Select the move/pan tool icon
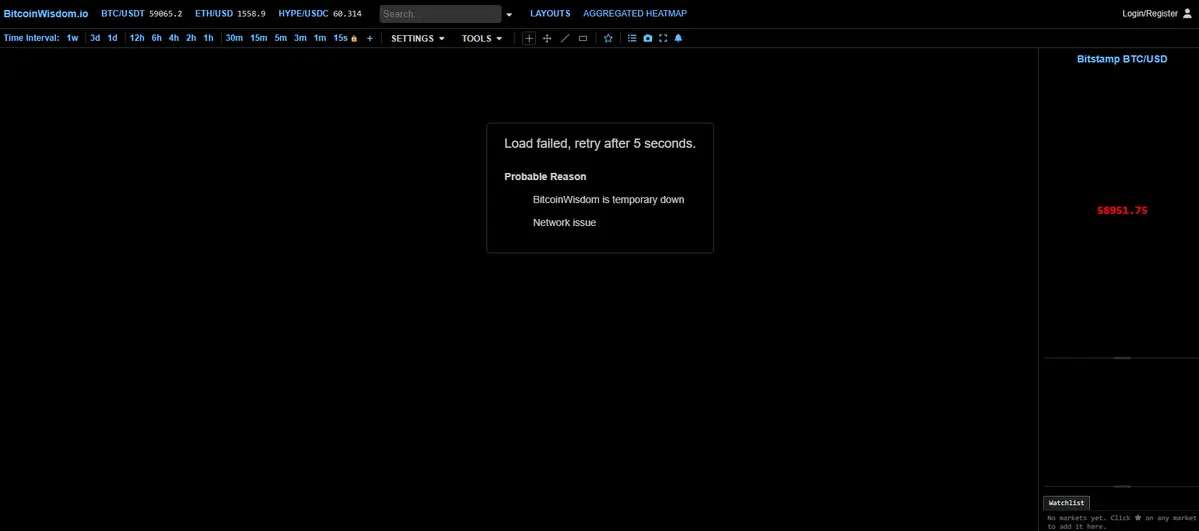The height and width of the screenshot is (531, 1199). (x=547, y=38)
